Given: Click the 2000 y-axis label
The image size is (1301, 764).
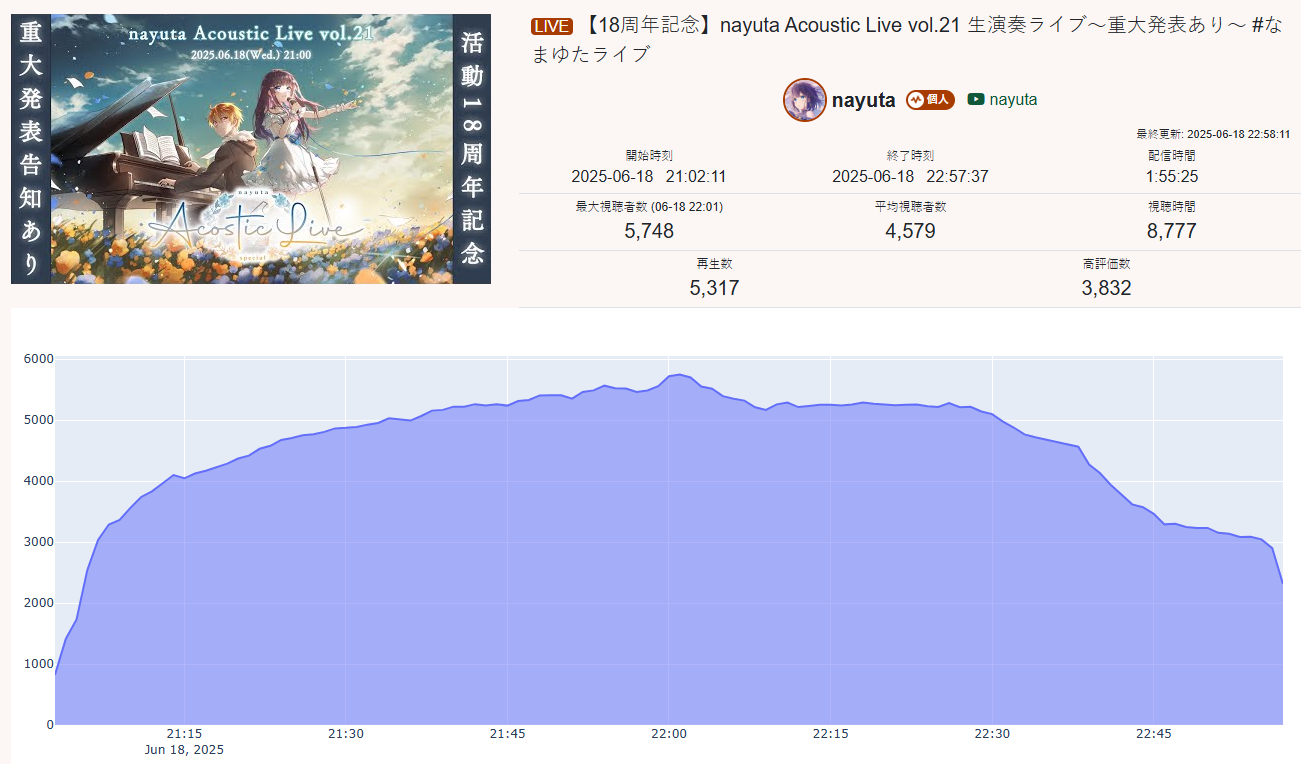Looking at the screenshot, I should (x=39, y=603).
